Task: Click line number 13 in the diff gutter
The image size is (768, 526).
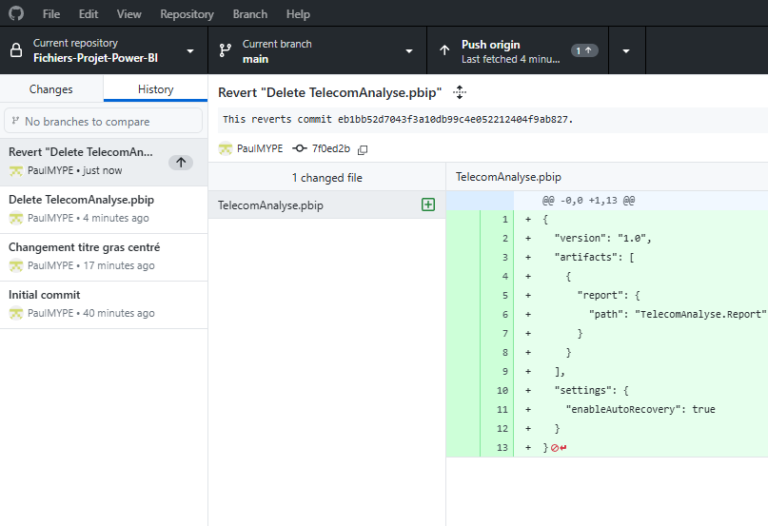Action: coord(502,448)
